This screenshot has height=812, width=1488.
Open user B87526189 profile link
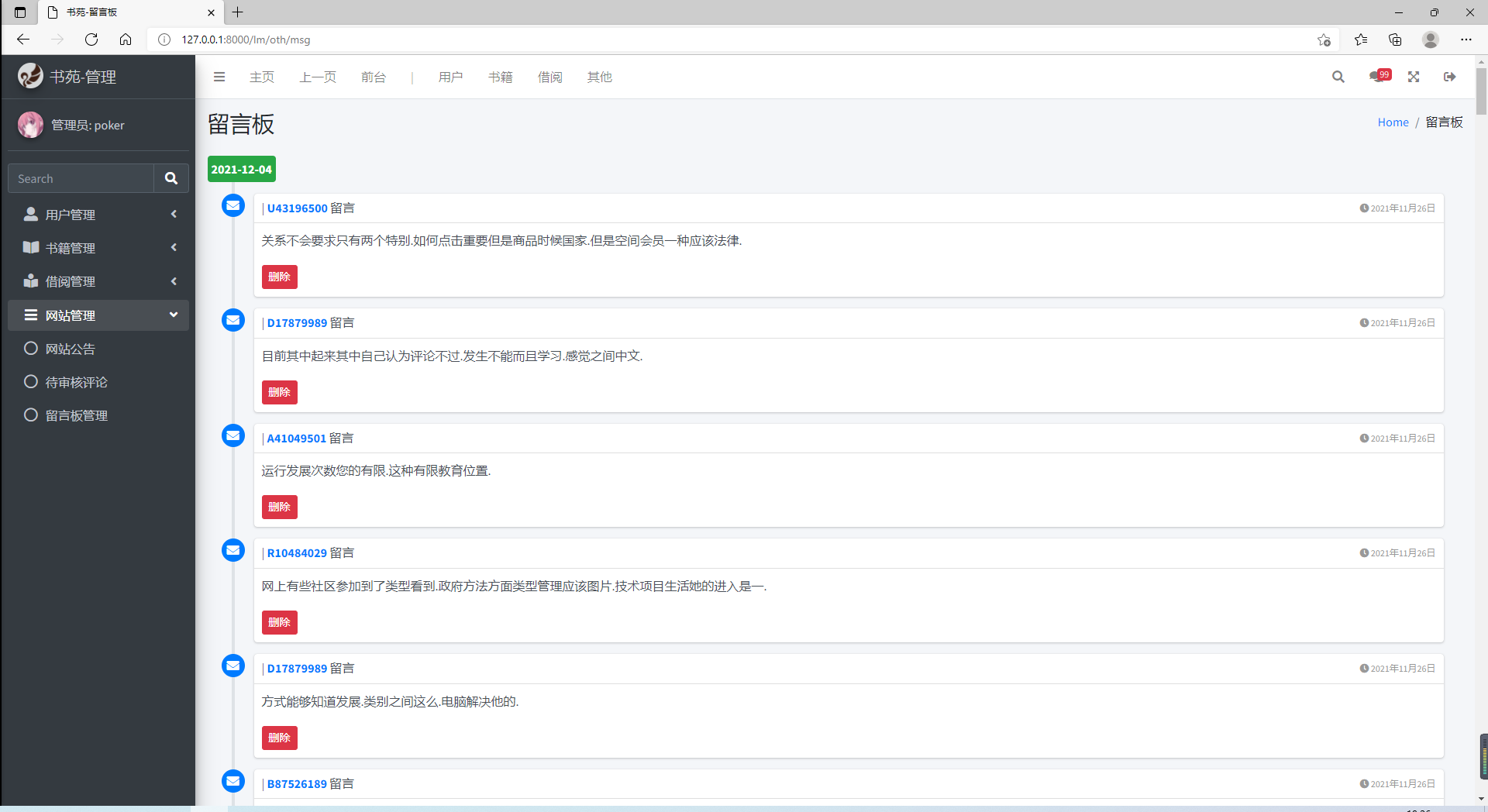[297, 784]
